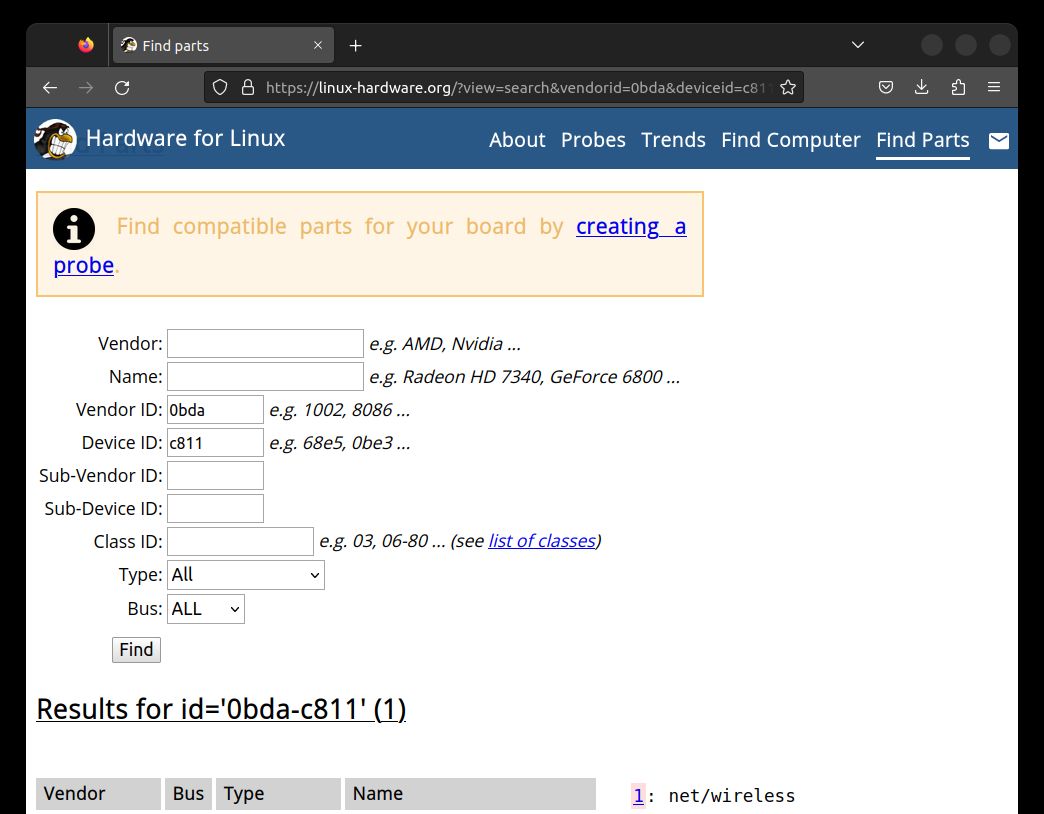Click into the Vendor text field
The image size is (1044, 814).
point(265,344)
